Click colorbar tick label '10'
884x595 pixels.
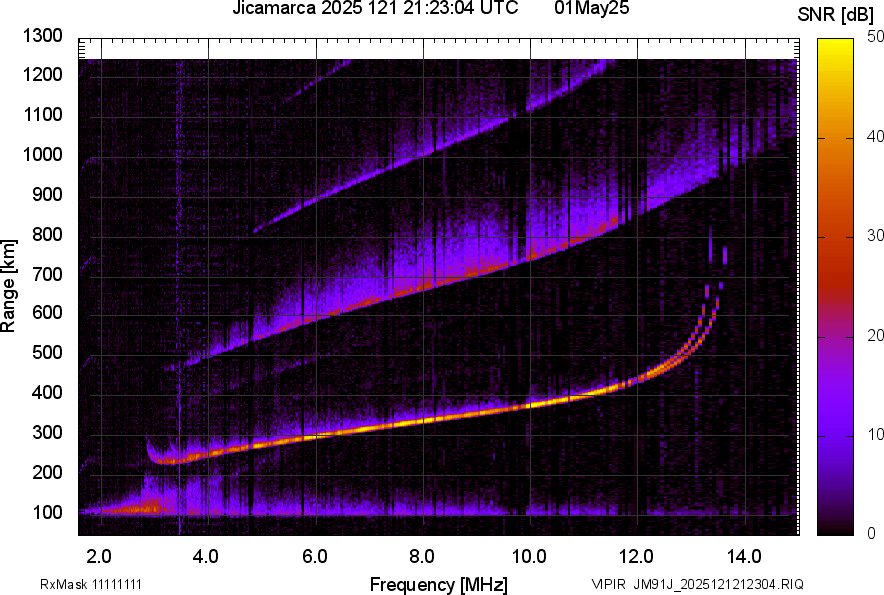875,434
